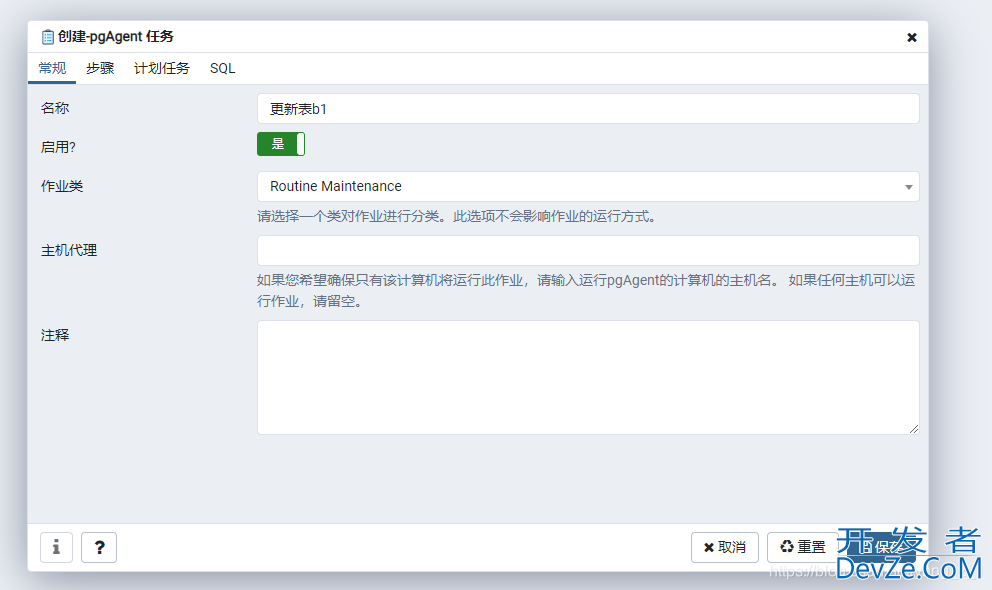Click the clipboard icon in the dialog title
Viewport: 992px width, 590px height.
point(47,37)
